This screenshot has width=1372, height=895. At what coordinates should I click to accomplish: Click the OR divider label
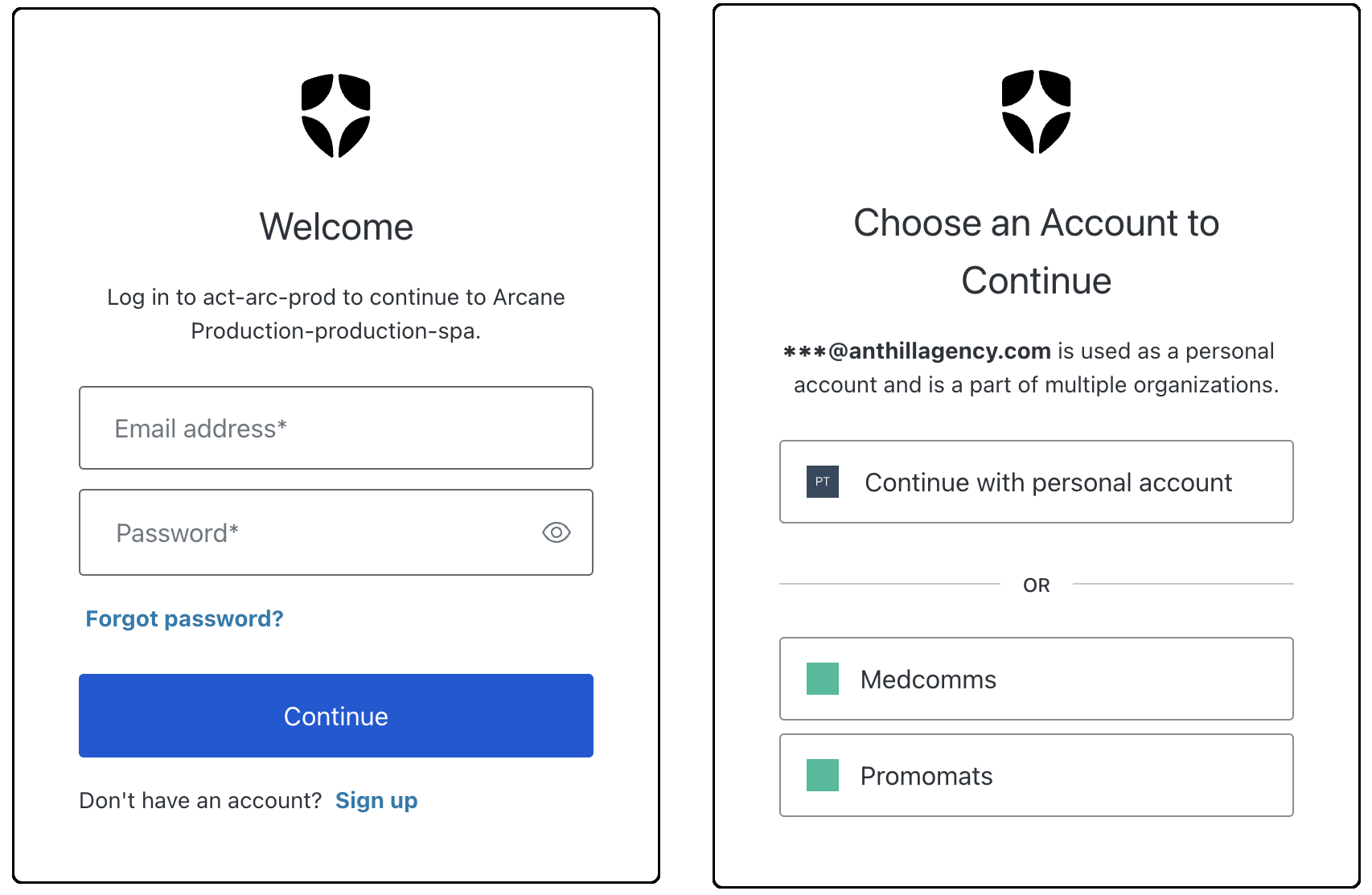point(1036,585)
